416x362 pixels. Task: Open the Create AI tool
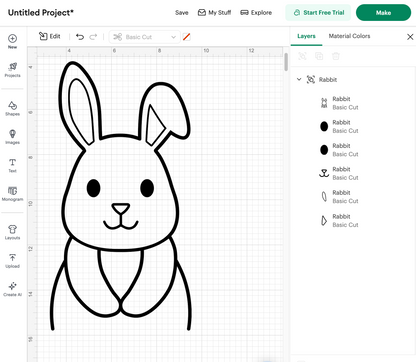pos(12,286)
